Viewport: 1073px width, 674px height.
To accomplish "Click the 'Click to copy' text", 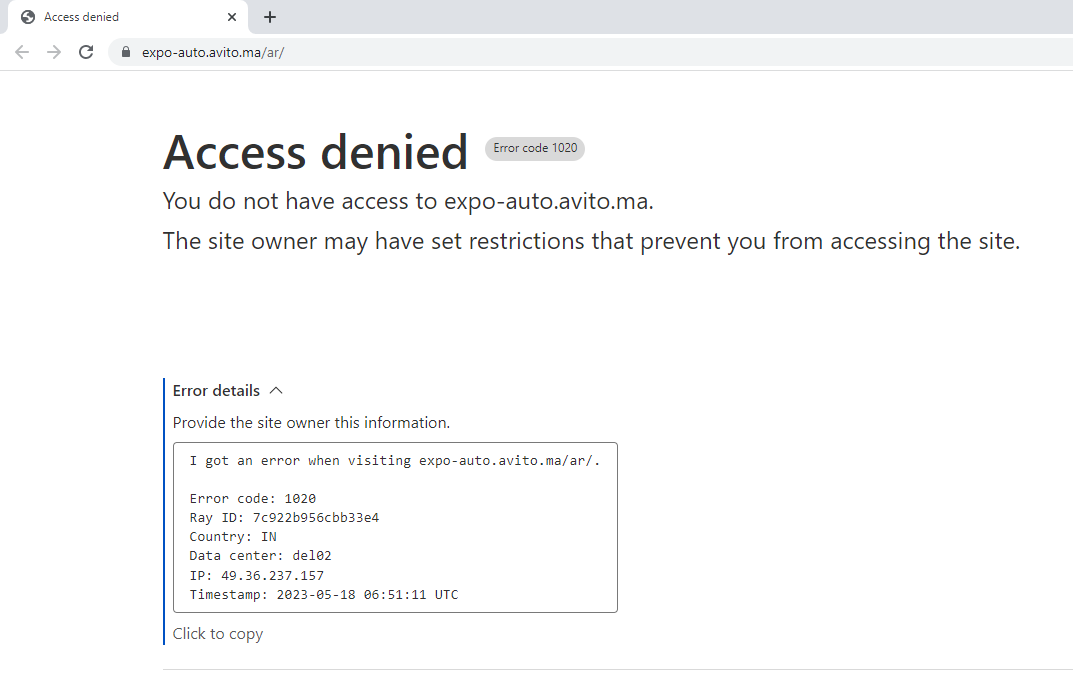I will [218, 634].
